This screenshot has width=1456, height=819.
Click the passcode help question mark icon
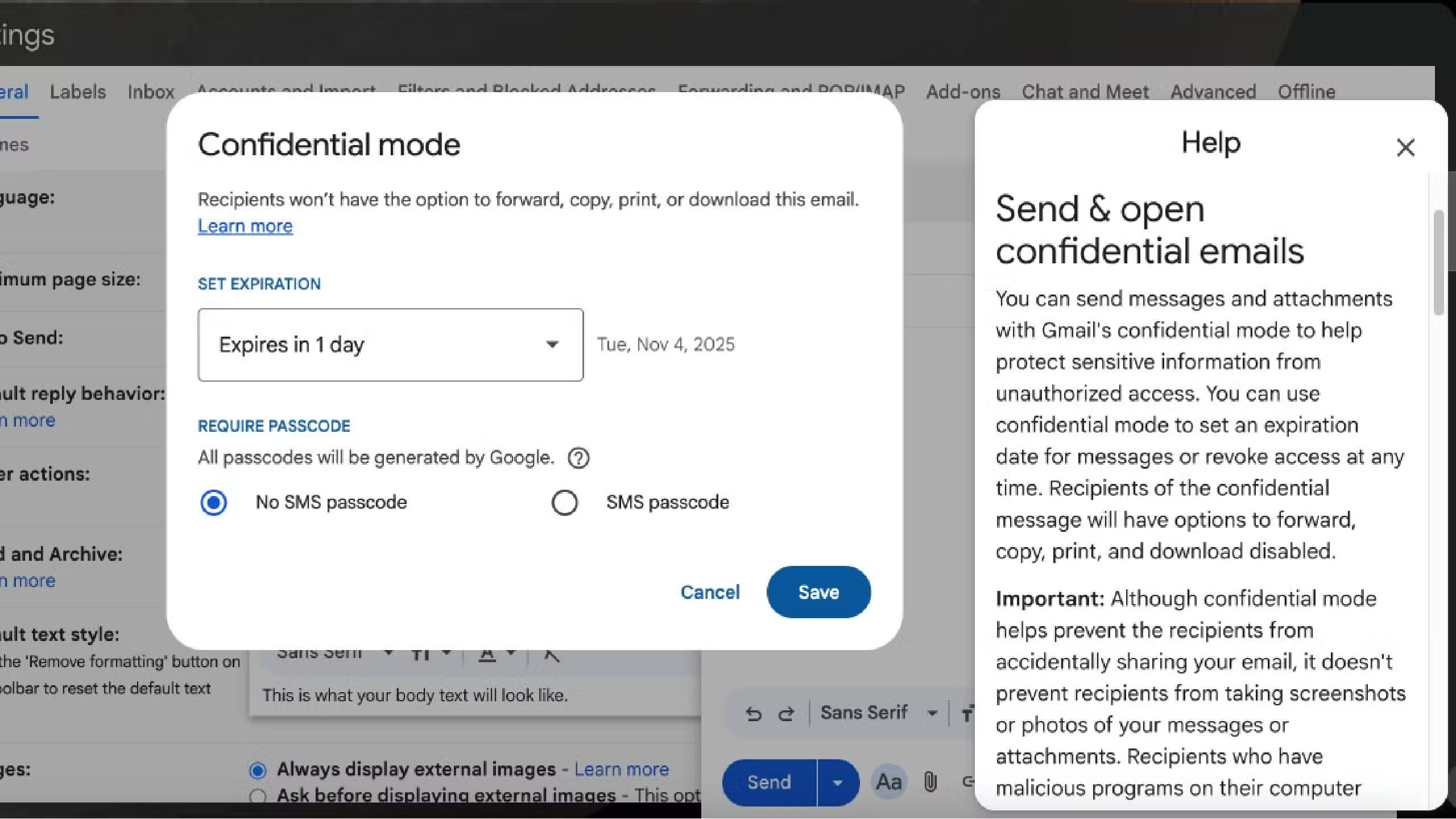578,458
